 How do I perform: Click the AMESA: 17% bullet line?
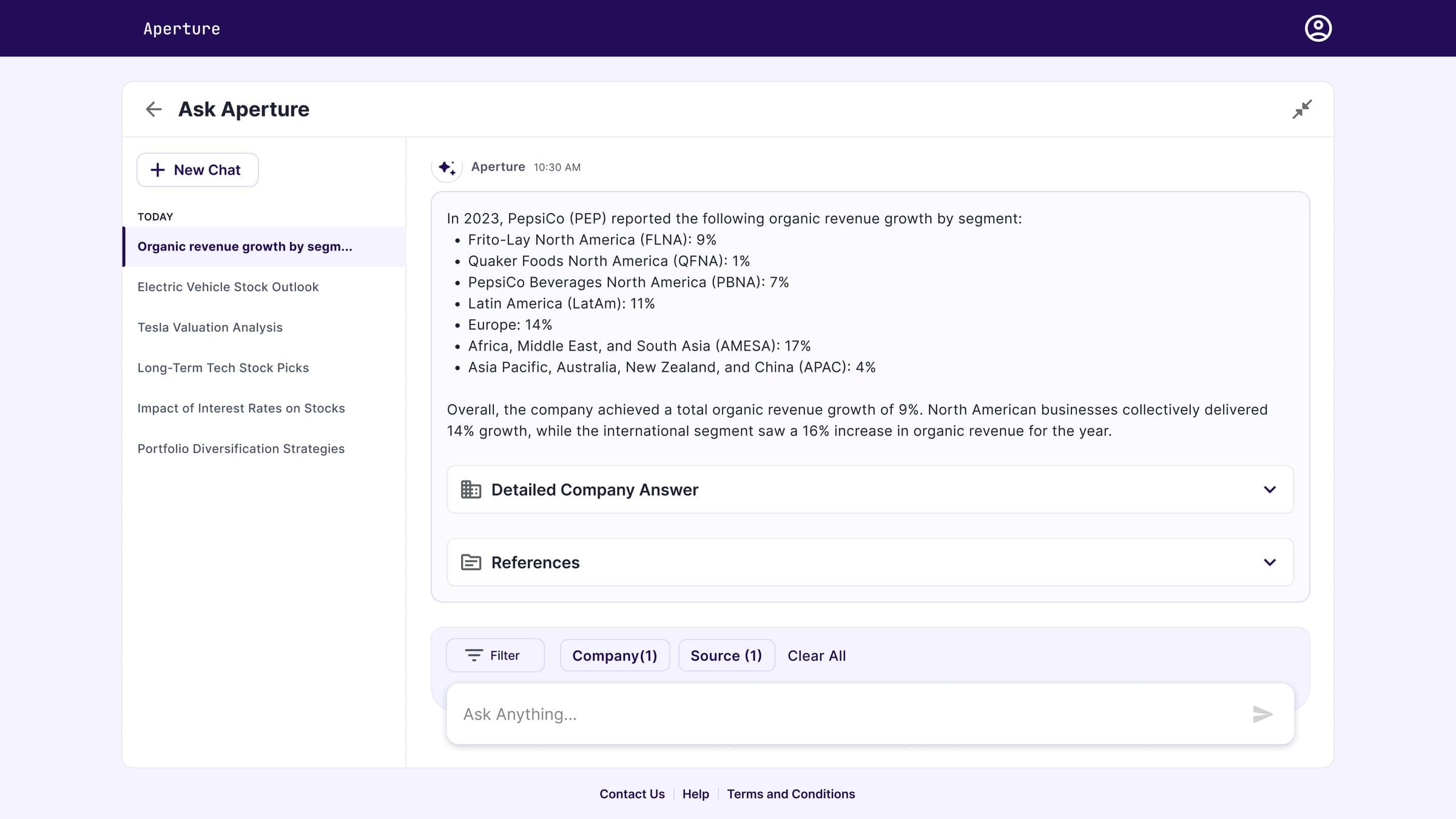(639, 346)
